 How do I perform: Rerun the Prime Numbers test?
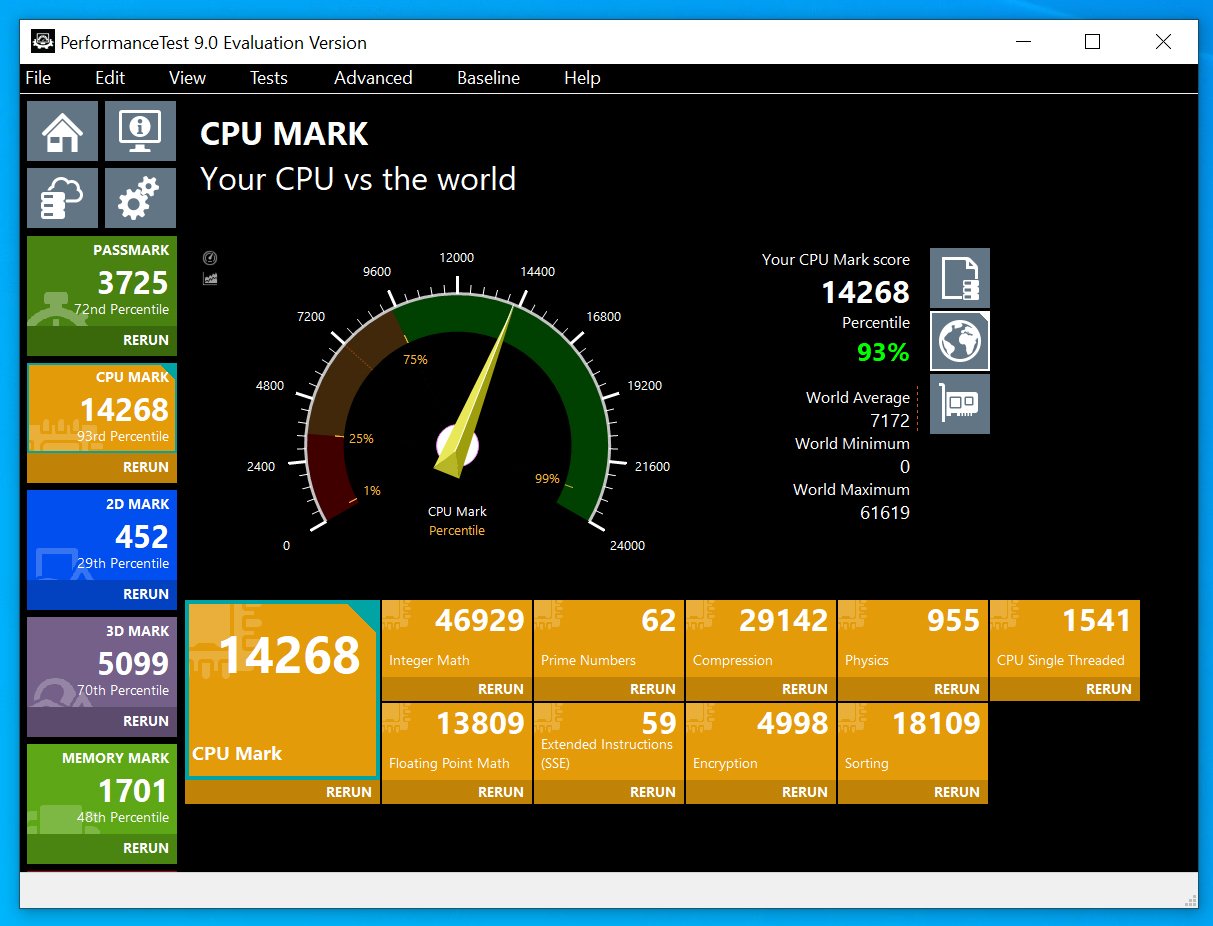tap(653, 689)
